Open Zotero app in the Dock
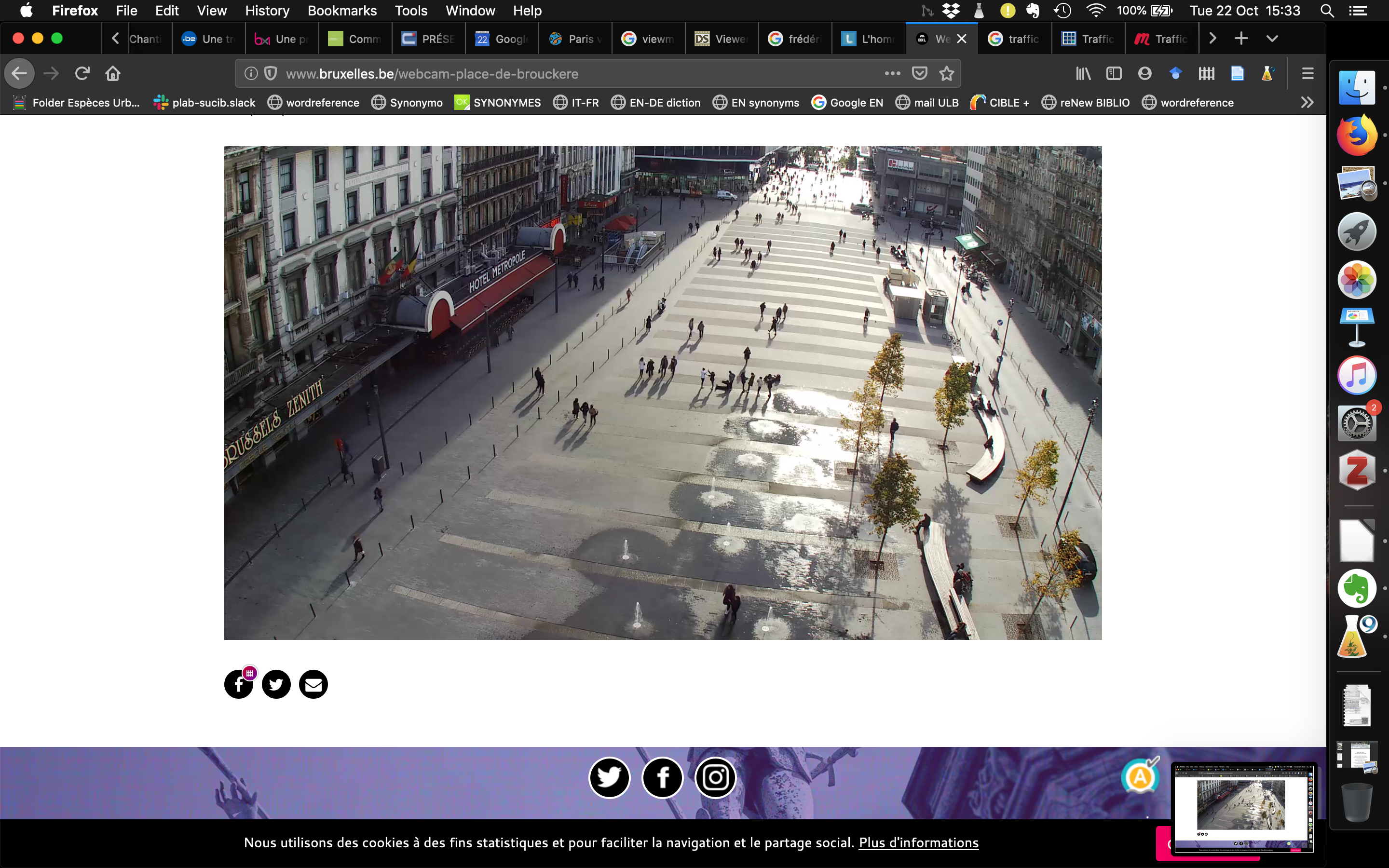 [1357, 471]
